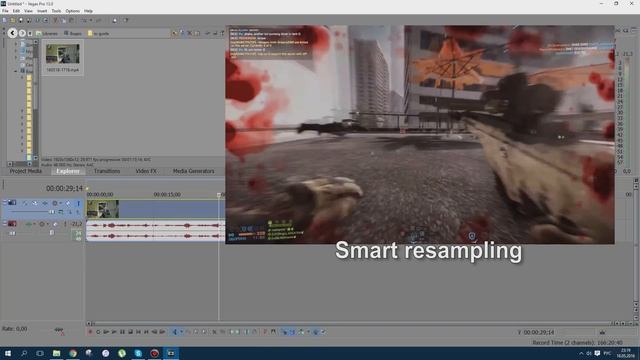This screenshot has height=360, width=640.
Task: Select the Normal Edit tool
Action: 175,332
